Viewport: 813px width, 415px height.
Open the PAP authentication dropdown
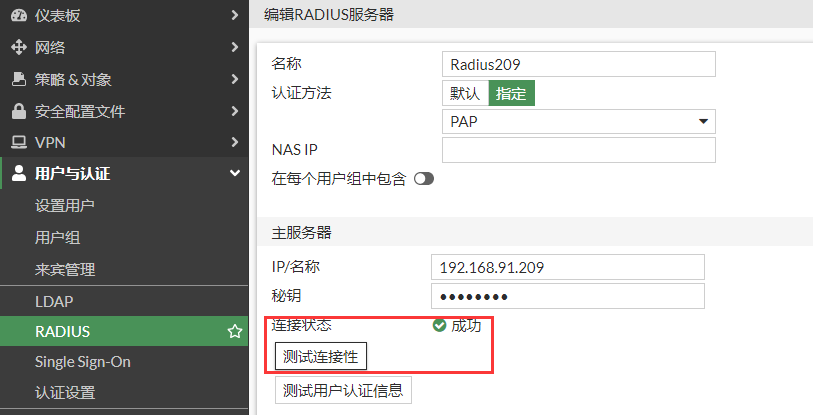click(578, 122)
